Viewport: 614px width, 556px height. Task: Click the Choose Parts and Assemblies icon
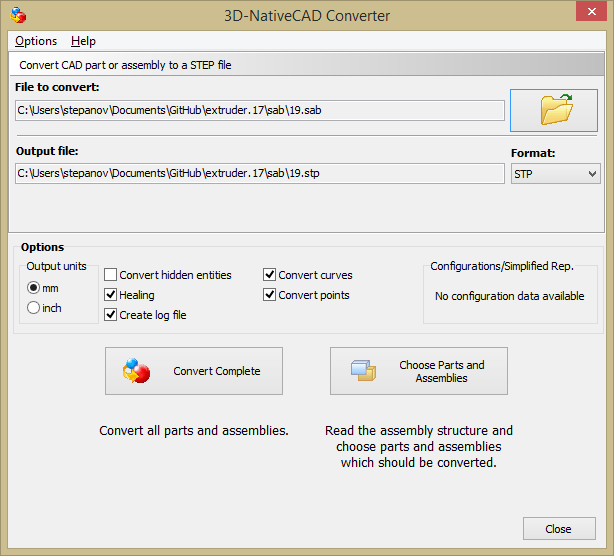point(363,371)
